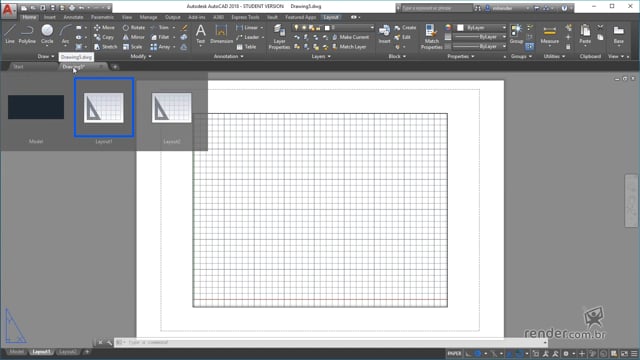The height and width of the screenshot is (360, 640).
Task: Select the Text annotation tool
Action: click(x=200, y=34)
